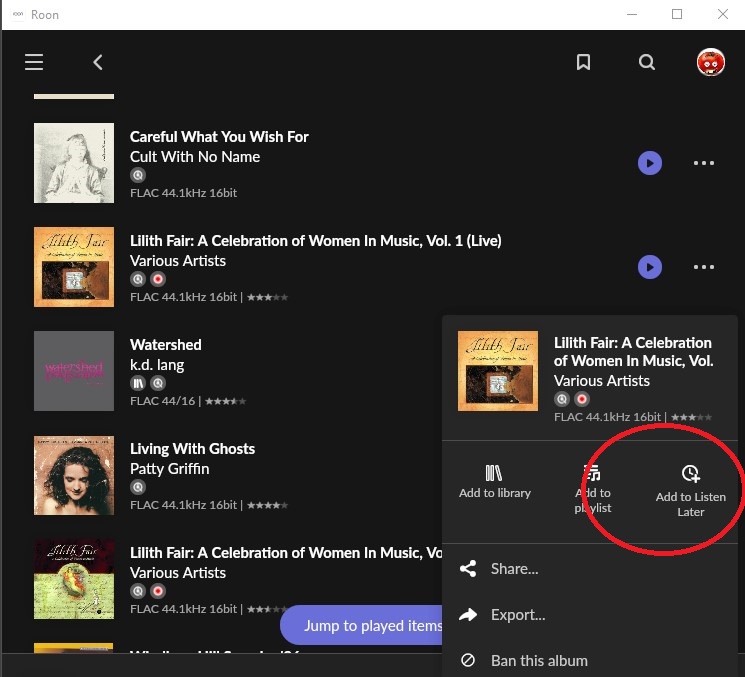Click Lilith Fair title in popup header
This screenshot has width=745, height=677.
633,352
